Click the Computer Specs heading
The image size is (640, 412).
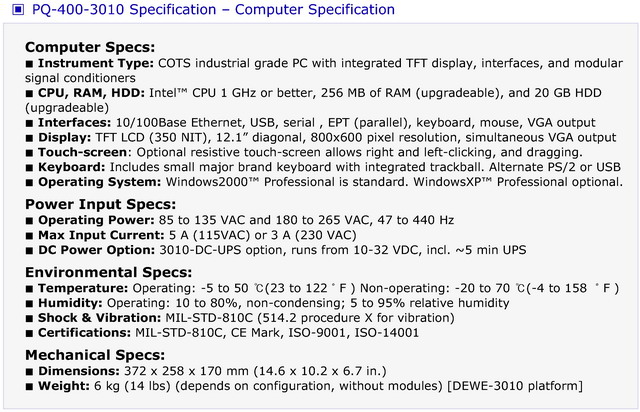(90, 47)
